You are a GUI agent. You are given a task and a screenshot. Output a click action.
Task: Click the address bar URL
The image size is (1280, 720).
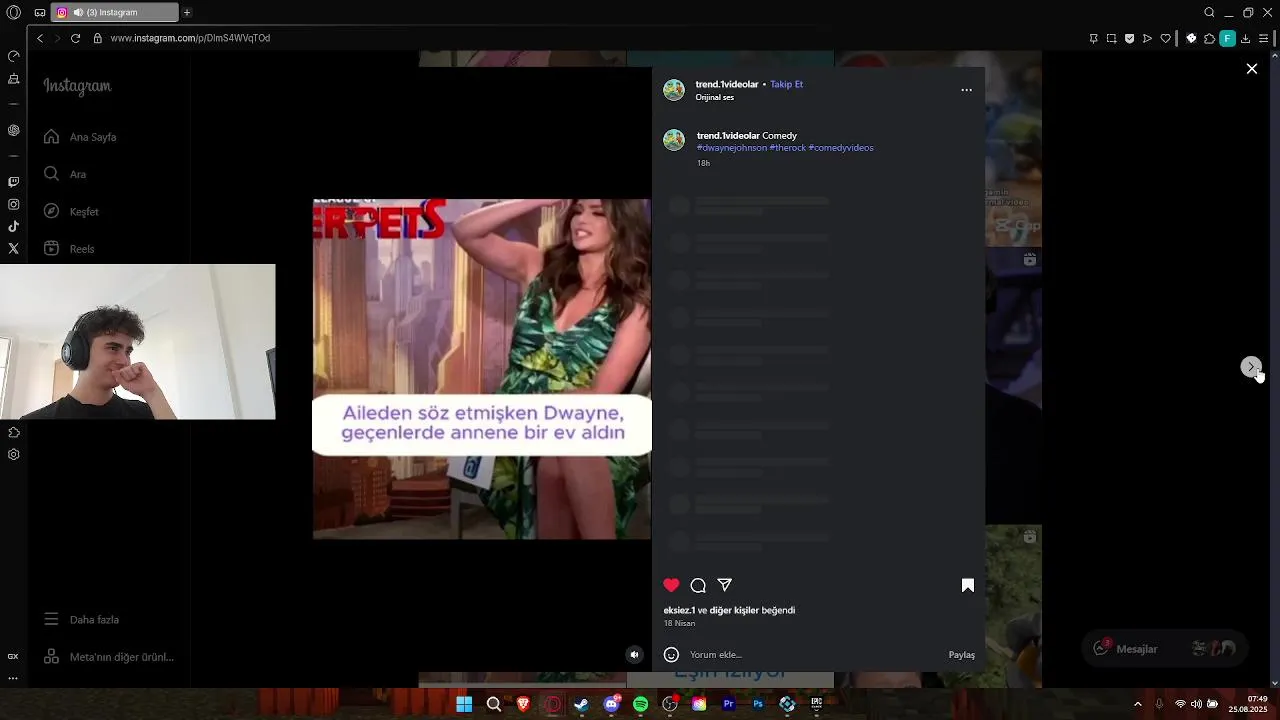click(190, 38)
